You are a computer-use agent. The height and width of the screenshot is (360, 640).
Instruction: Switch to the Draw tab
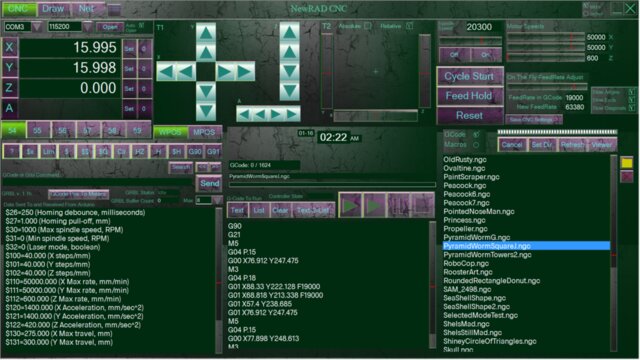point(53,9)
